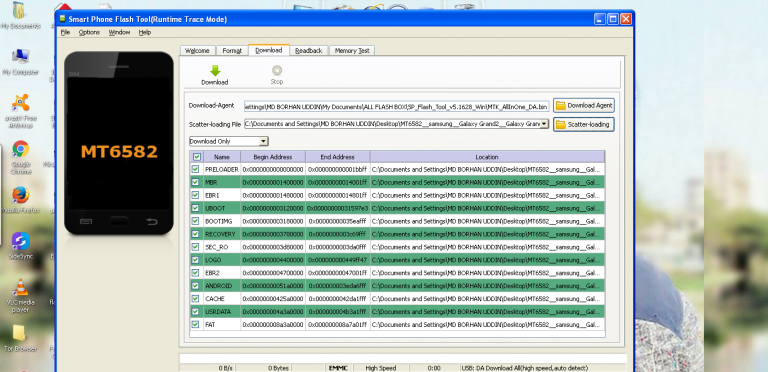Image resolution: width=768 pixels, height=372 pixels.
Task: Open the My Documents desktop icon
Action: tap(20, 11)
